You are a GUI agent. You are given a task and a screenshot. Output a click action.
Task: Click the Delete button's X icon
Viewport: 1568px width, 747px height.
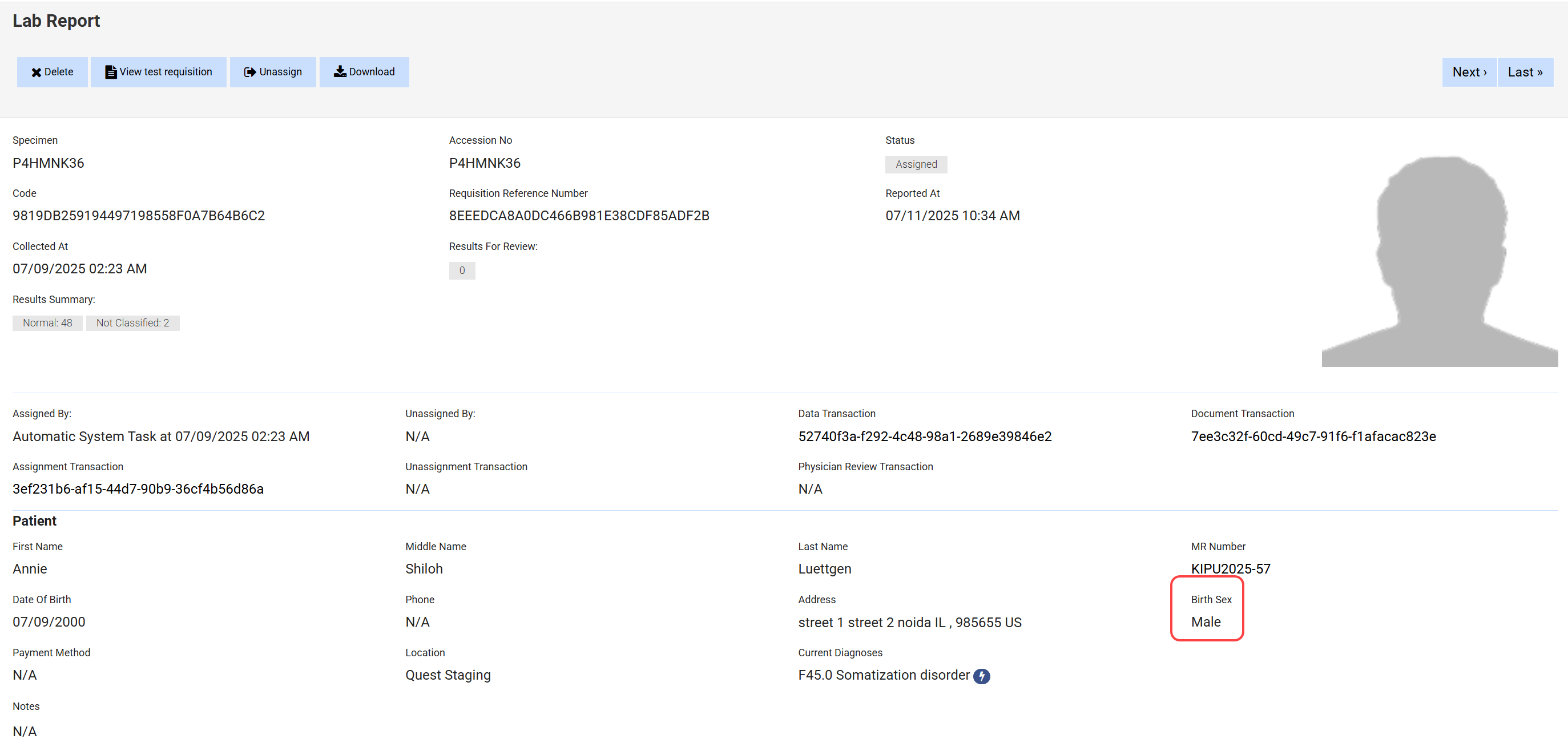tap(36, 72)
